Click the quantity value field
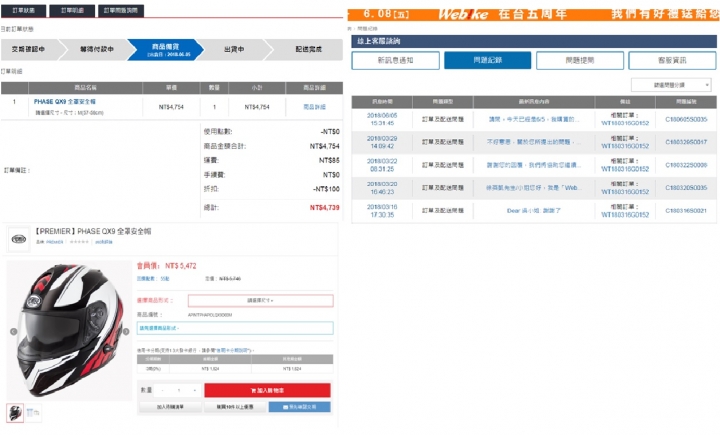The height and width of the screenshot is (435, 720). pos(179,390)
